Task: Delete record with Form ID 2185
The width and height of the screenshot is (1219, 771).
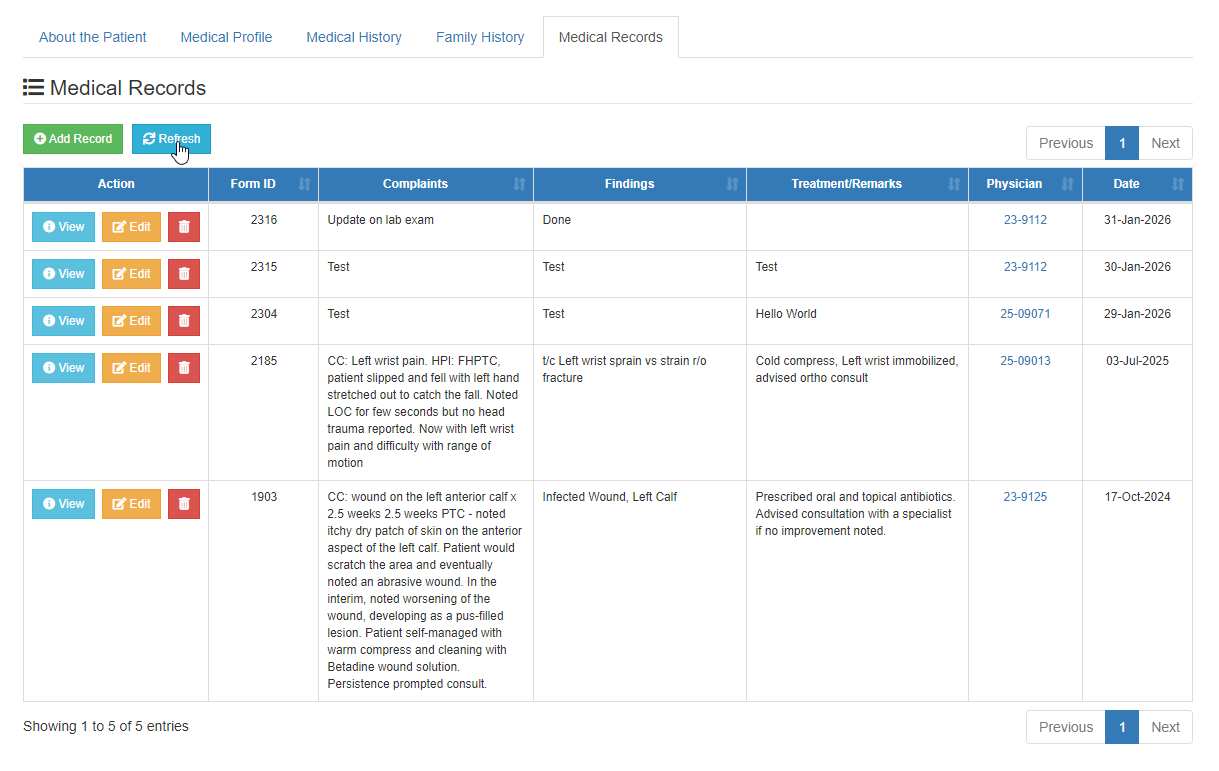Action: 184,368
